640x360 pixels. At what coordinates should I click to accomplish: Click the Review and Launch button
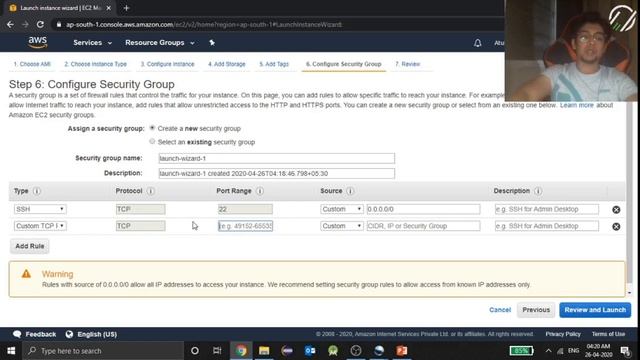click(x=595, y=310)
